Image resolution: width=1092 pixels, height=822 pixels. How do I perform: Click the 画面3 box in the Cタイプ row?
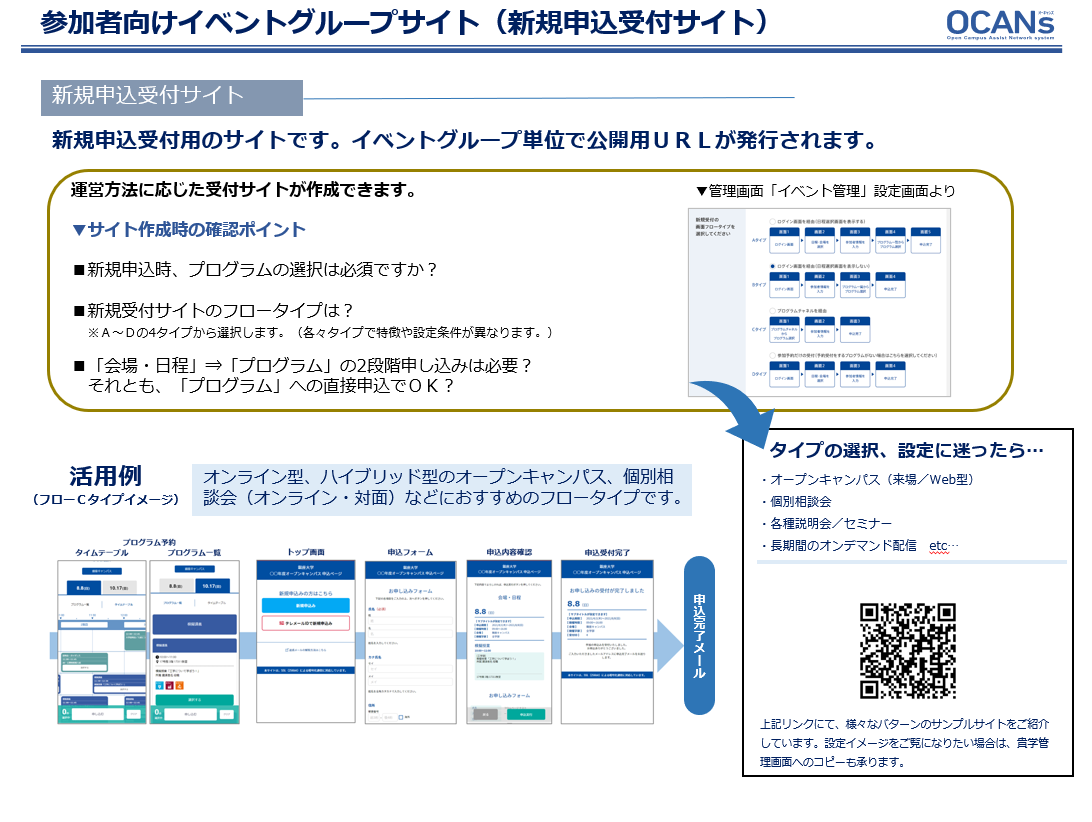pyautogui.click(x=855, y=329)
